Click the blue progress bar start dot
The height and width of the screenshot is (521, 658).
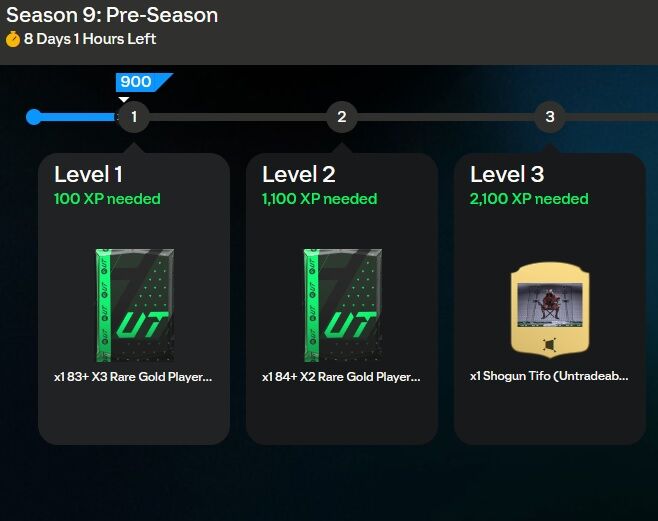[34, 117]
